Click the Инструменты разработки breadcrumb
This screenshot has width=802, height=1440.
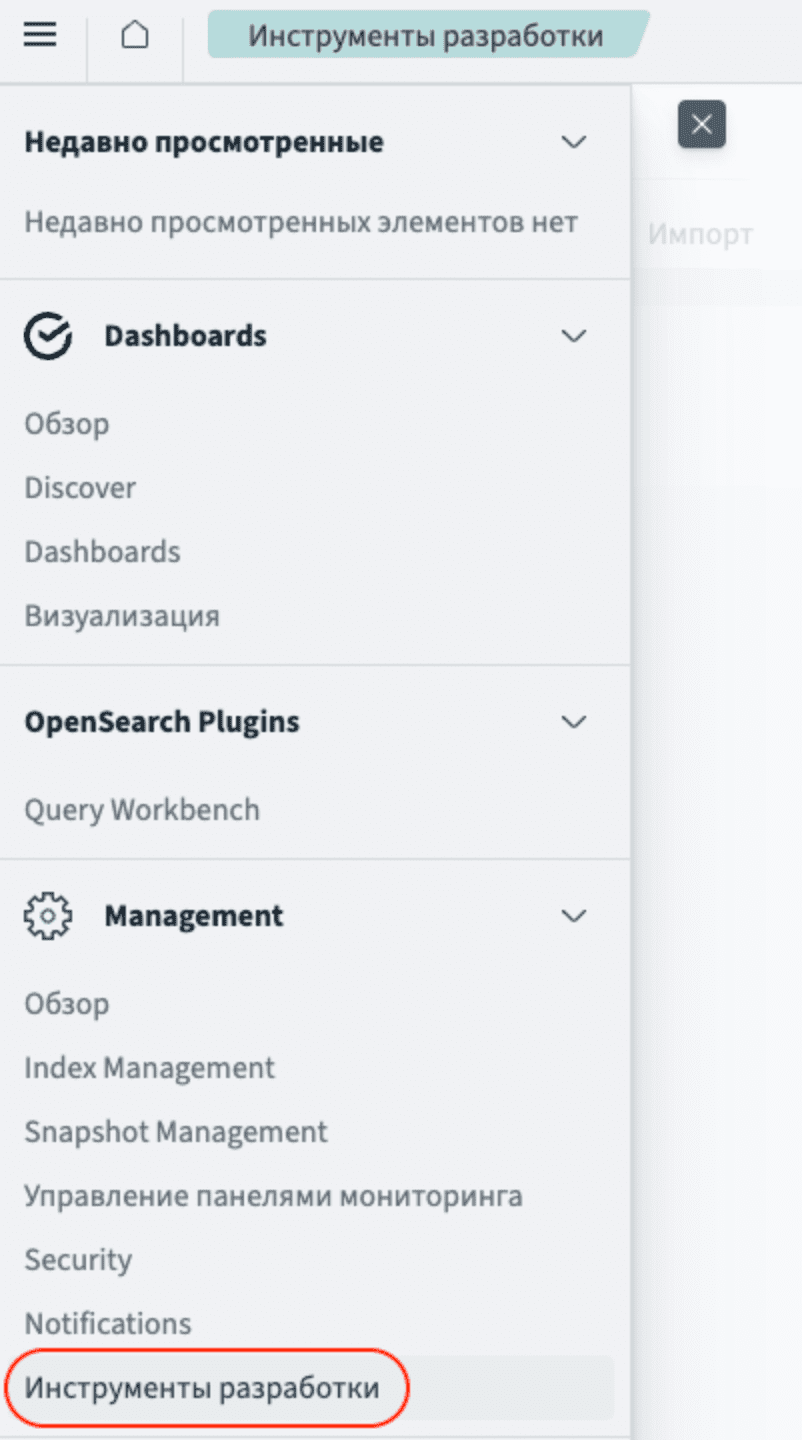click(425, 36)
